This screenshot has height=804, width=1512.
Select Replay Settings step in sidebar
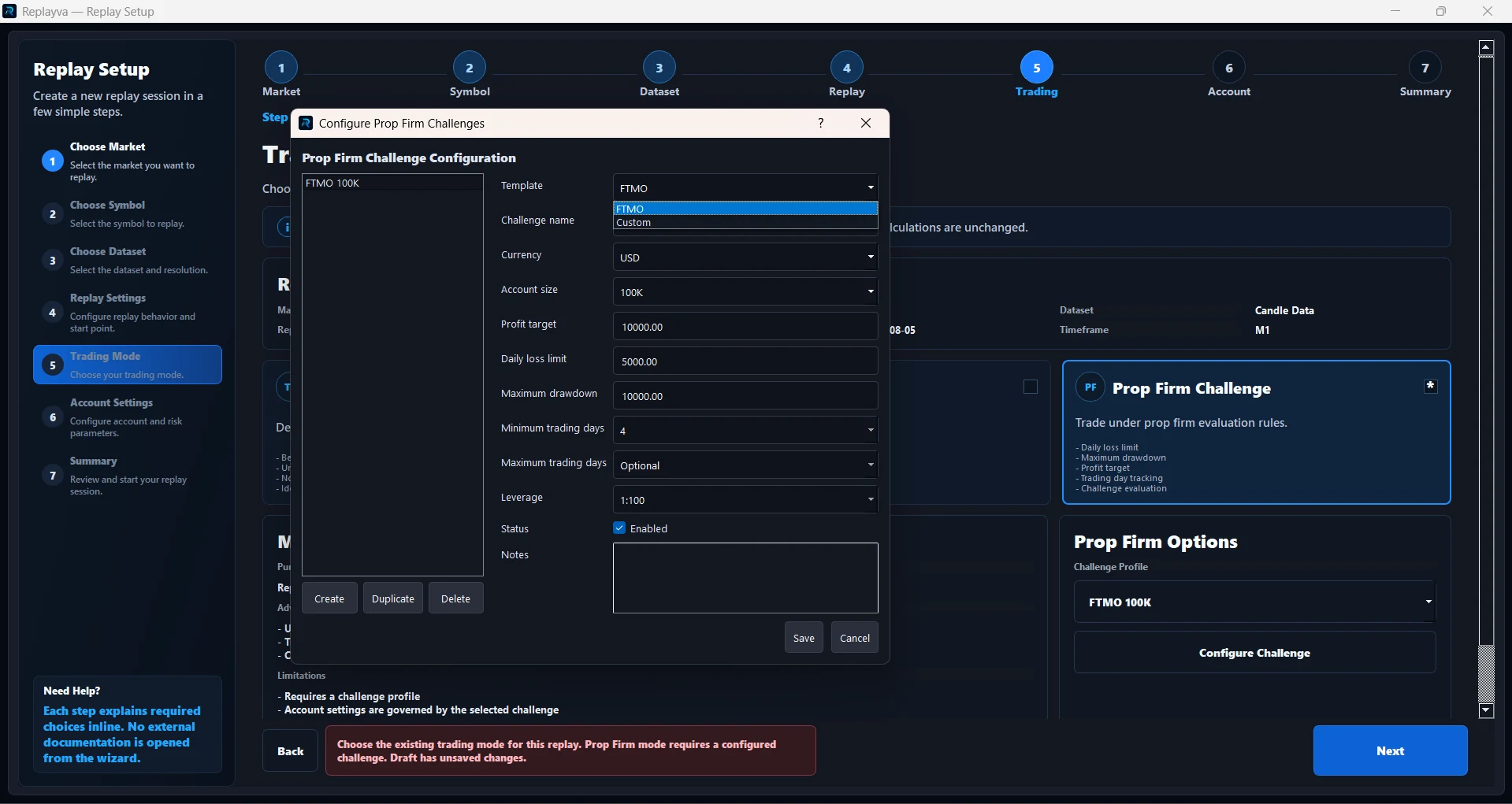click(x=128, y=312)
